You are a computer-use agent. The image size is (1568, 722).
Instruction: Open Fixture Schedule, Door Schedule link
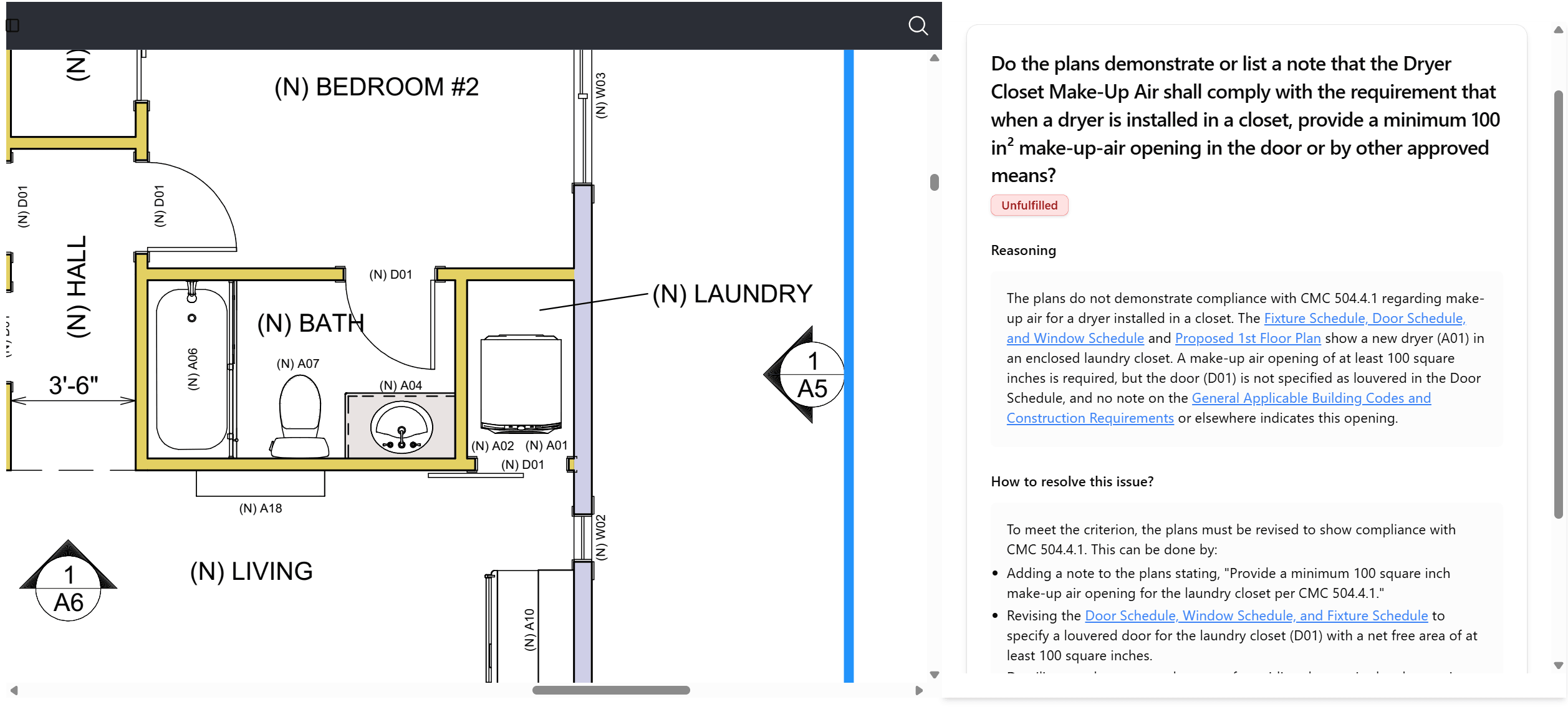click(x=1236, y=328)
